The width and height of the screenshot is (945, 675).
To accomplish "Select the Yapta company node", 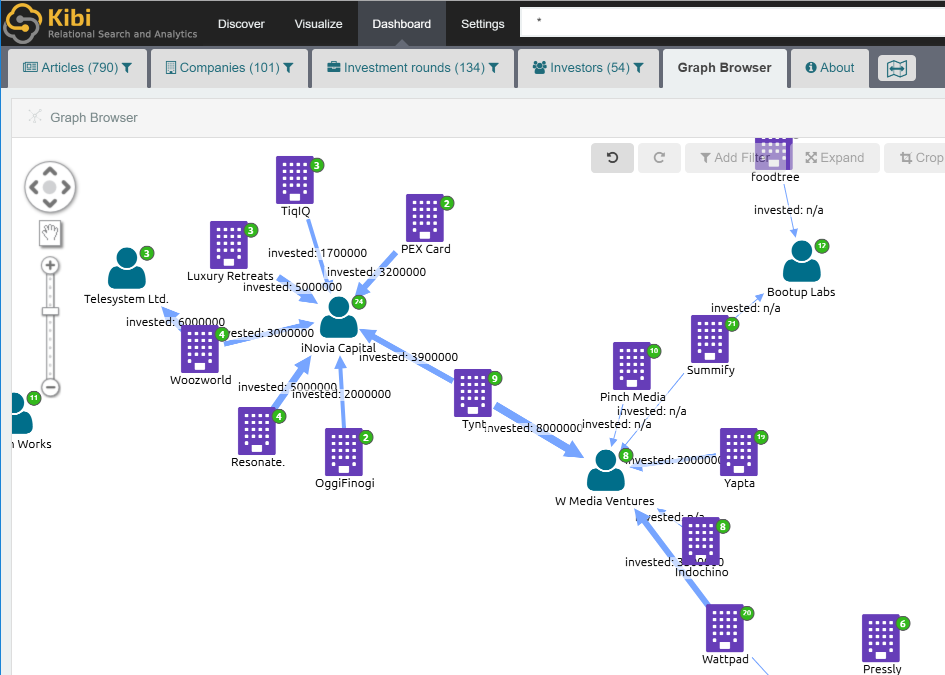I will [x=739, y=452].
